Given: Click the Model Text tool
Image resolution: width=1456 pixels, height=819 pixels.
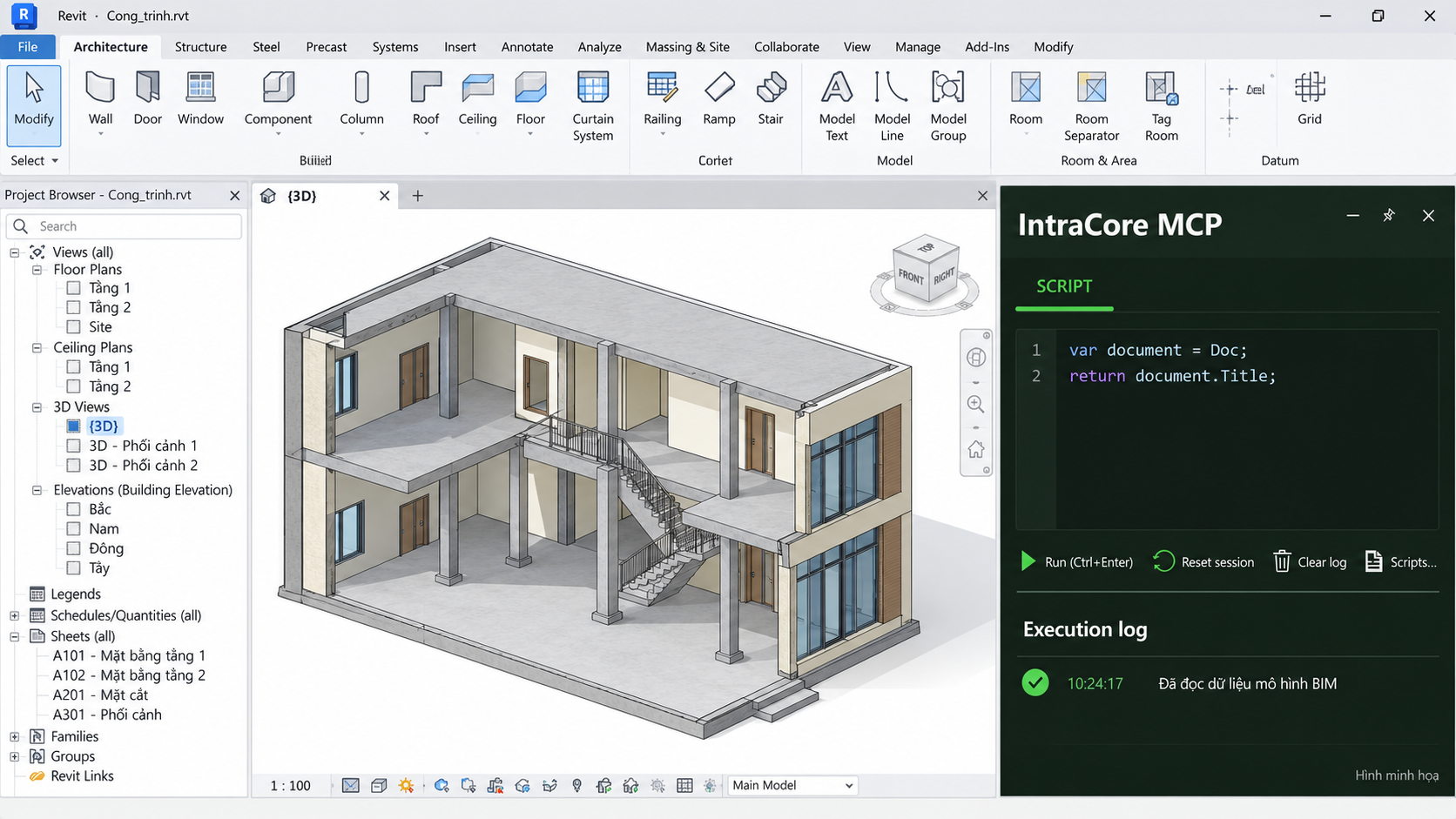Looking at the screenshot, I should click(837, 106).
